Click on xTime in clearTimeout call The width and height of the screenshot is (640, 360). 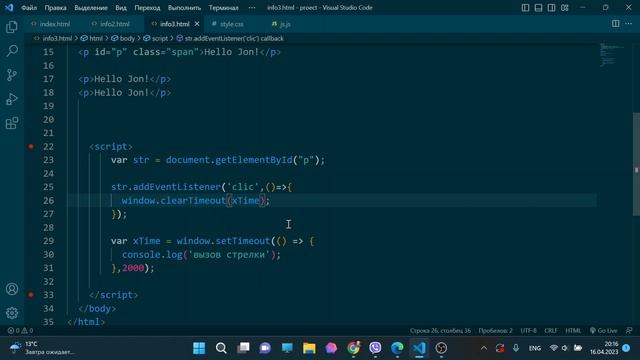(245, 200)
